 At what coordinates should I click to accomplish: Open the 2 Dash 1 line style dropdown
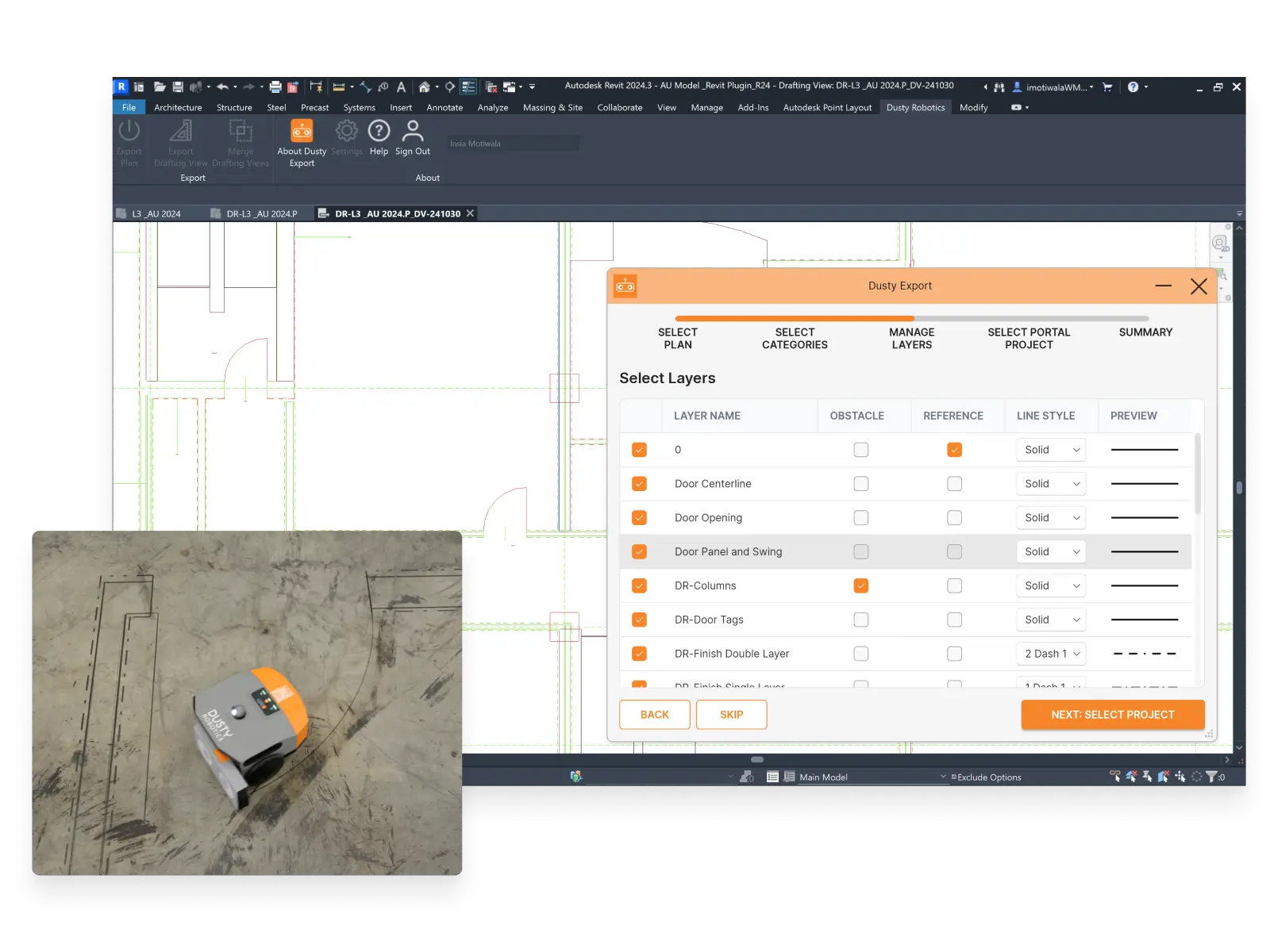click(x=1051, y=654)
